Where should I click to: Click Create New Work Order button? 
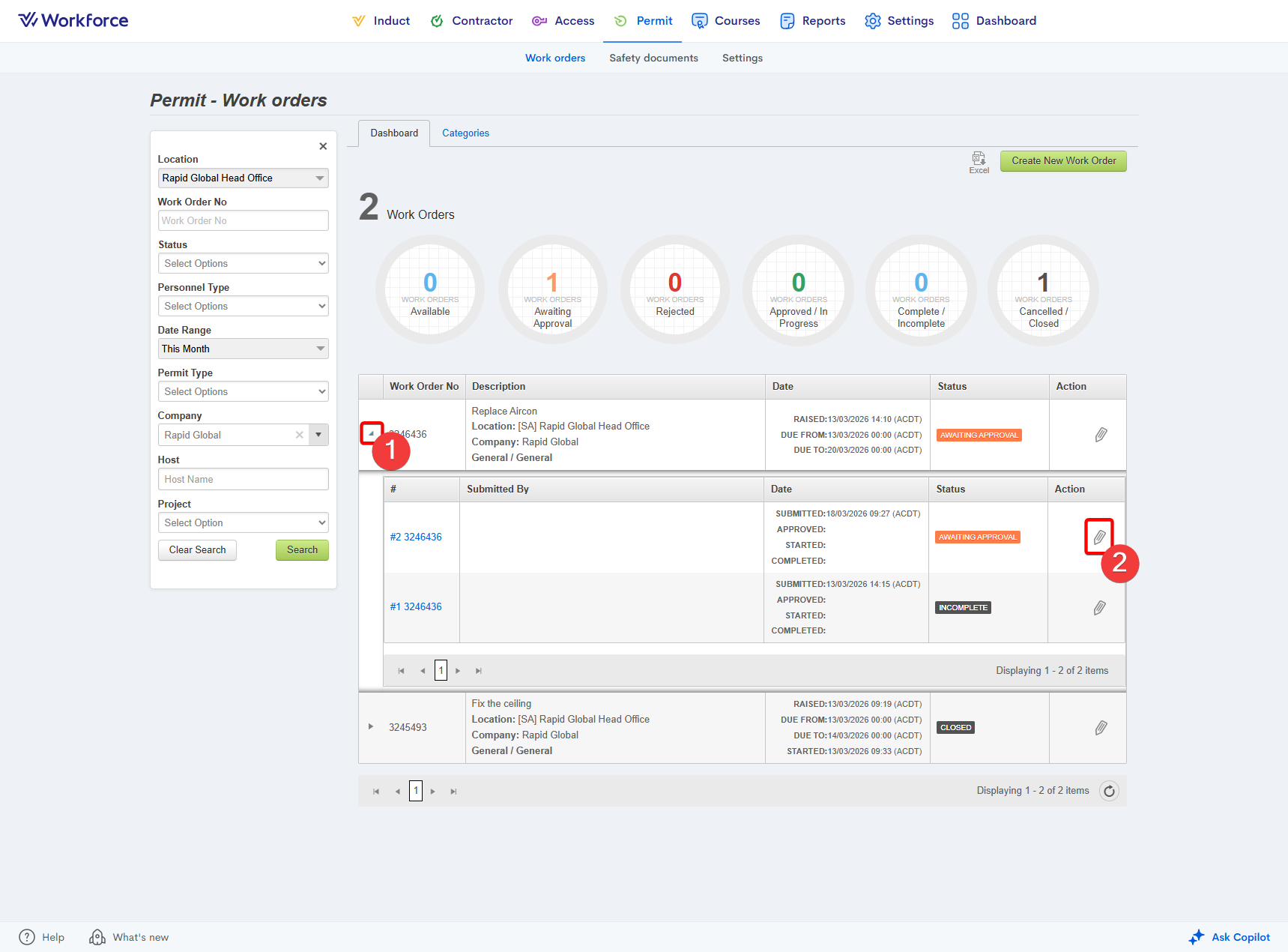point(1062,161)
